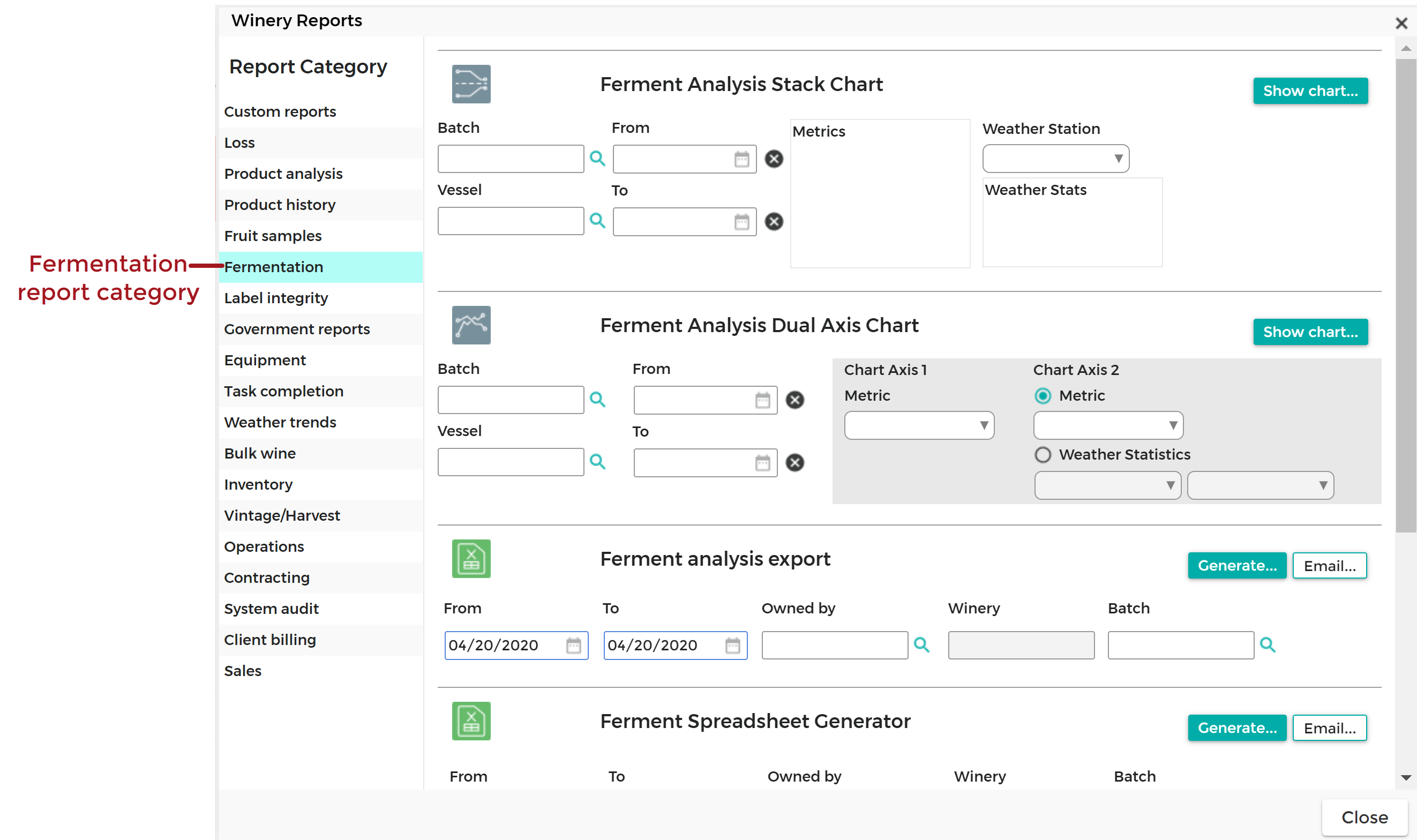Search Vessel in Dual Axis Chart section
The image size is (1417, 840).
pos(597,462)
